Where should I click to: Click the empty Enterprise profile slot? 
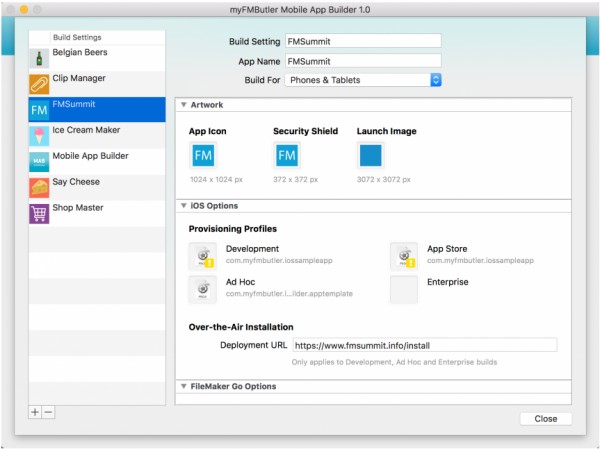point(404,289)
